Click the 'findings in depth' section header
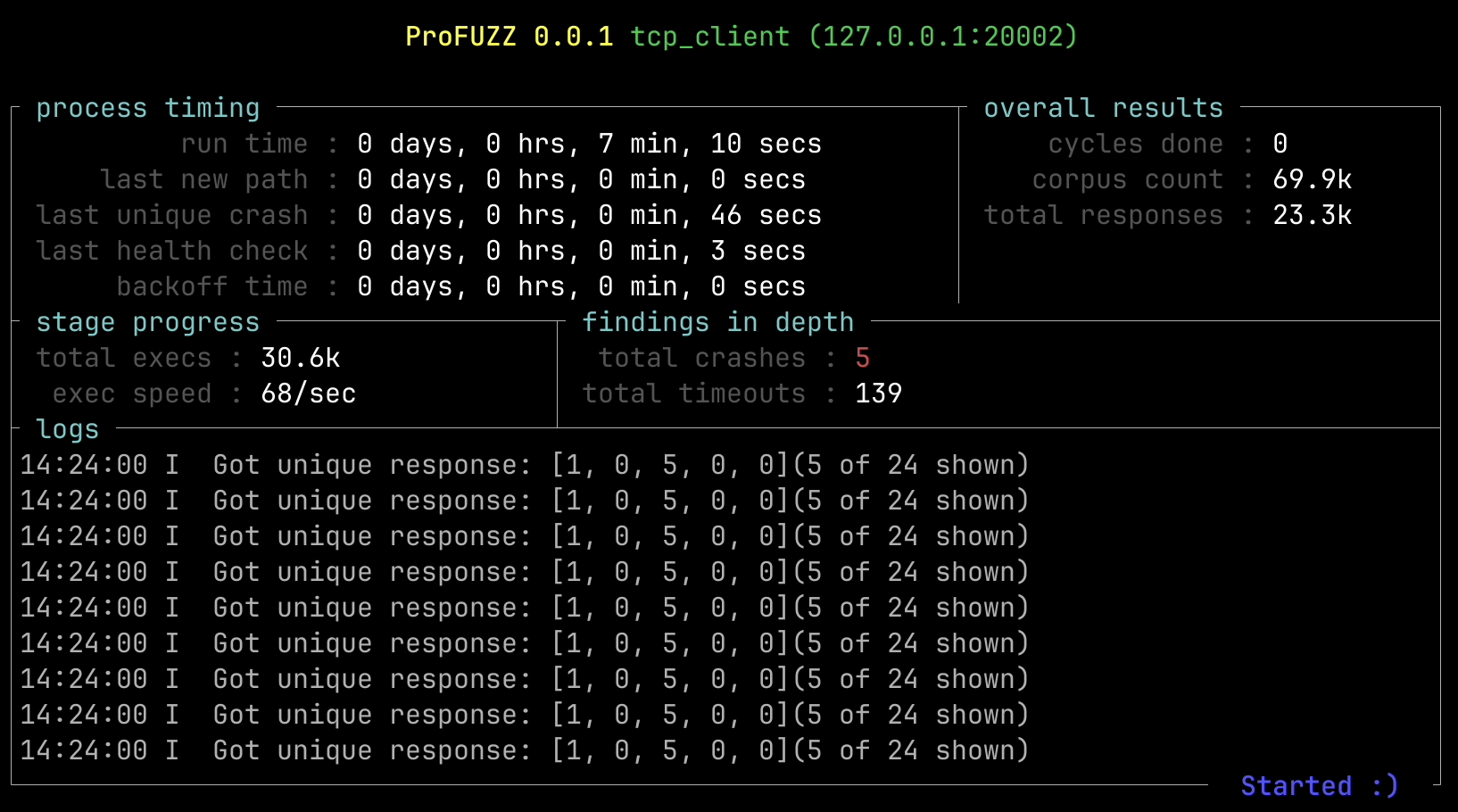 (x=718, y=322)
